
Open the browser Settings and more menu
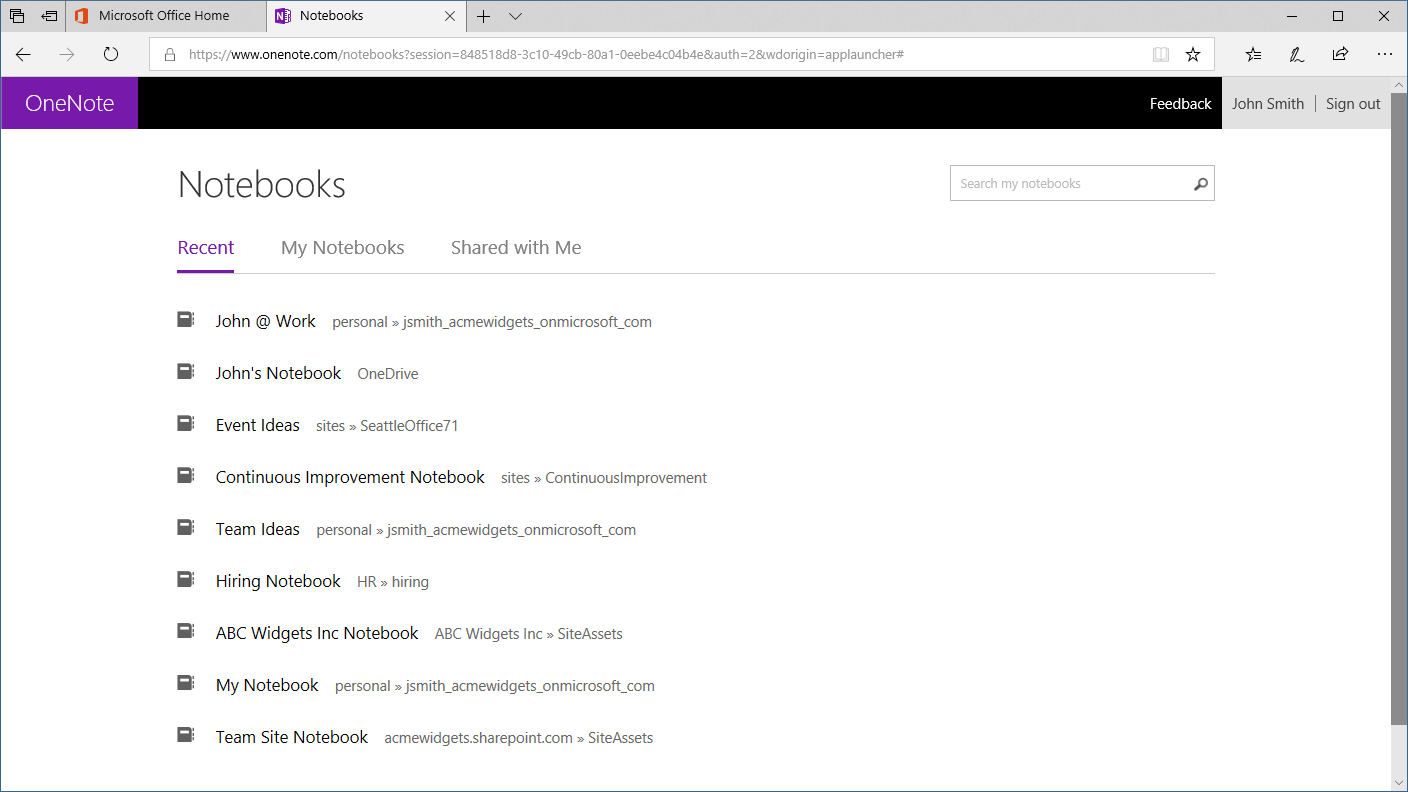coord(1384,55)
